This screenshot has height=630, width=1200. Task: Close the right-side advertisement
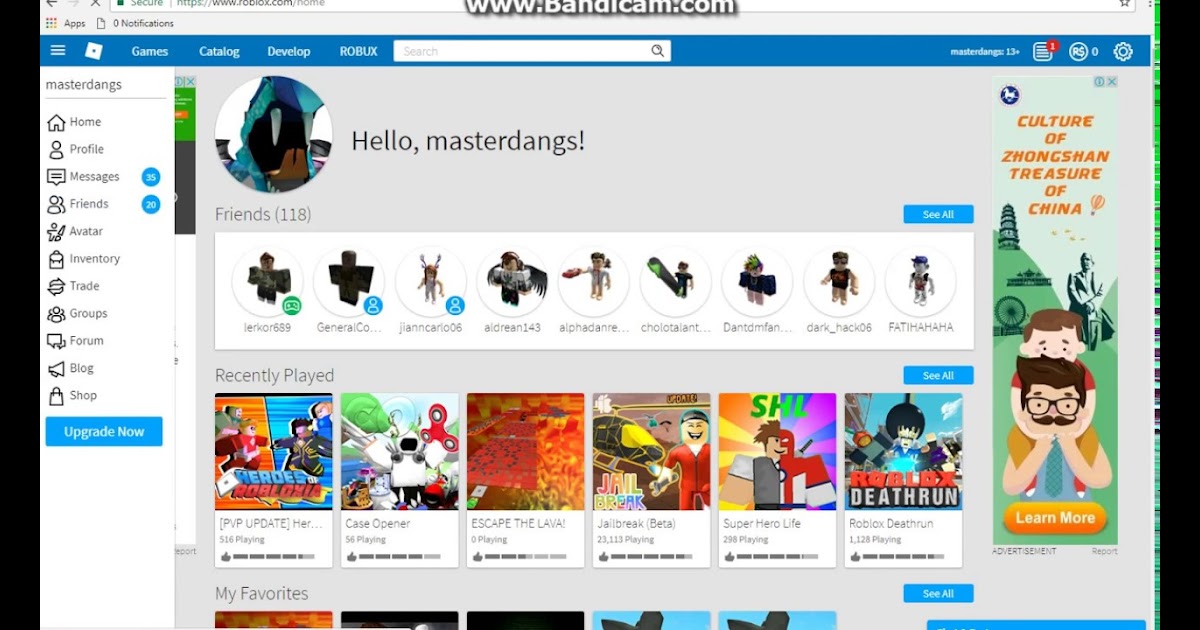(x=1111, y=82)
